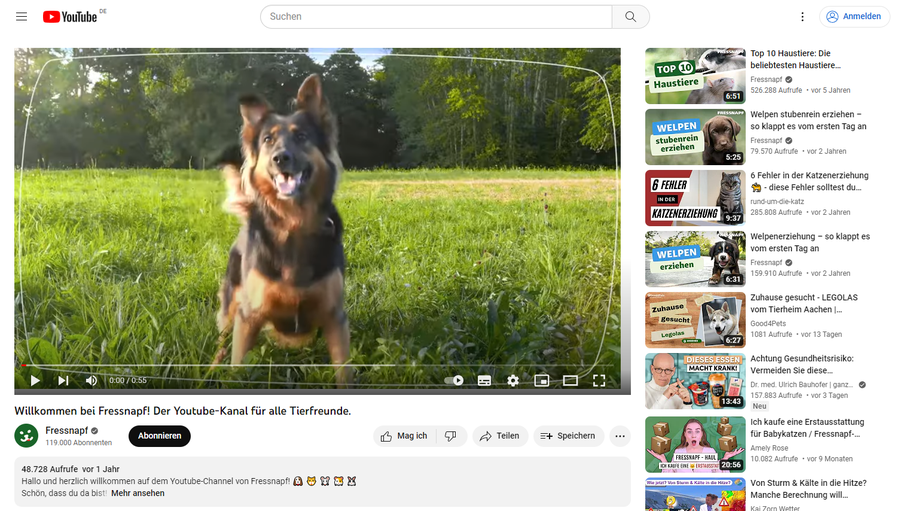Click 526.288 Aufrufe text
Screen dimensions: 900x511
(x=776, y=90)
